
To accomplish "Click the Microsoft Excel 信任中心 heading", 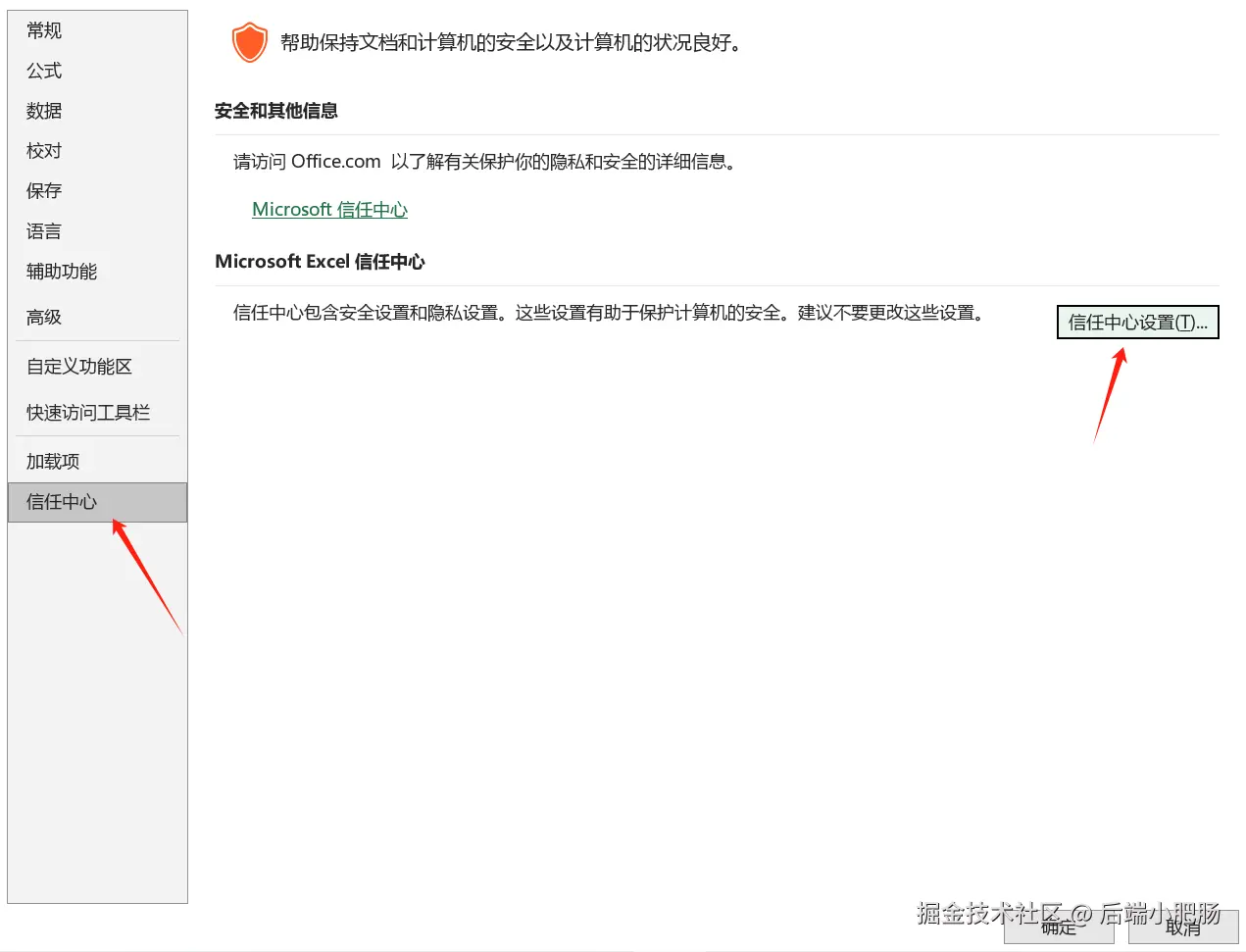I will (x=320, y=261).
